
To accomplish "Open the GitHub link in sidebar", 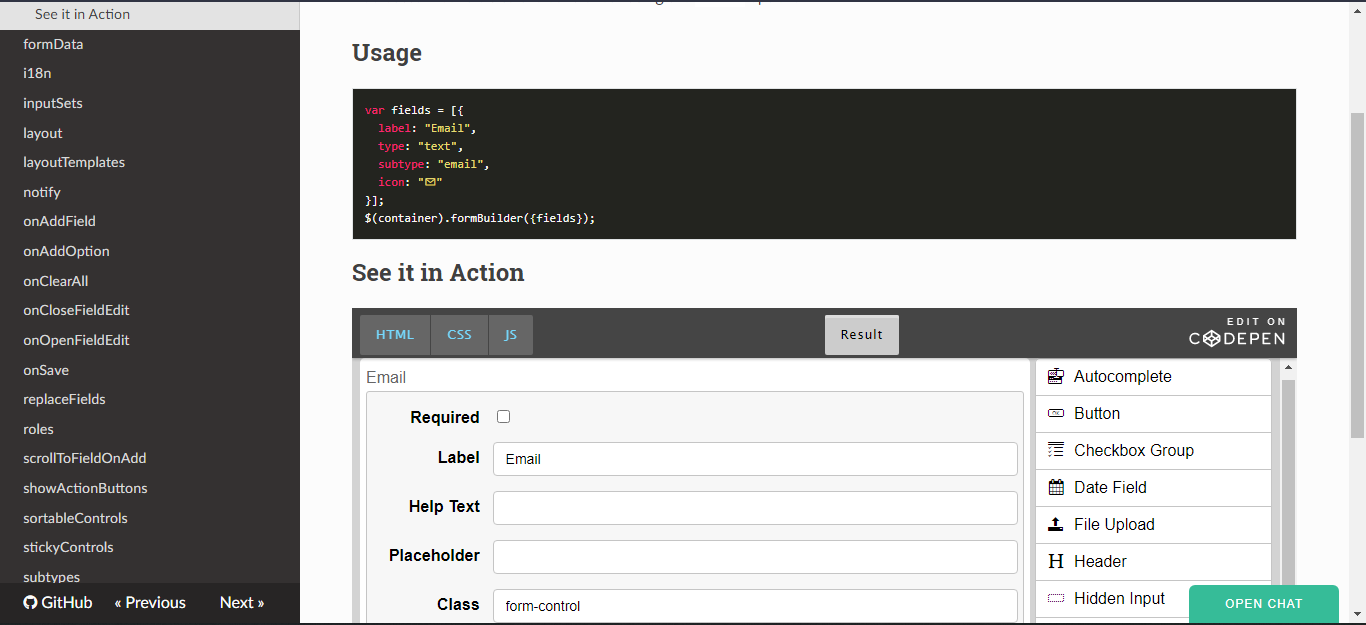I will tap(58, 602).
